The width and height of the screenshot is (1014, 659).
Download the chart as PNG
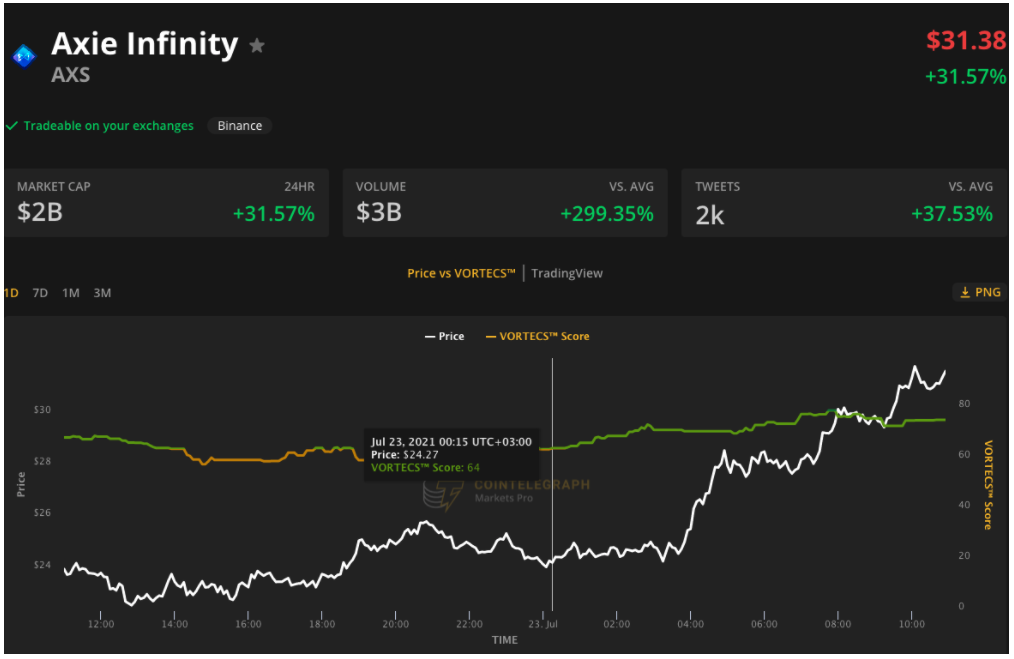tap(979, 292)
